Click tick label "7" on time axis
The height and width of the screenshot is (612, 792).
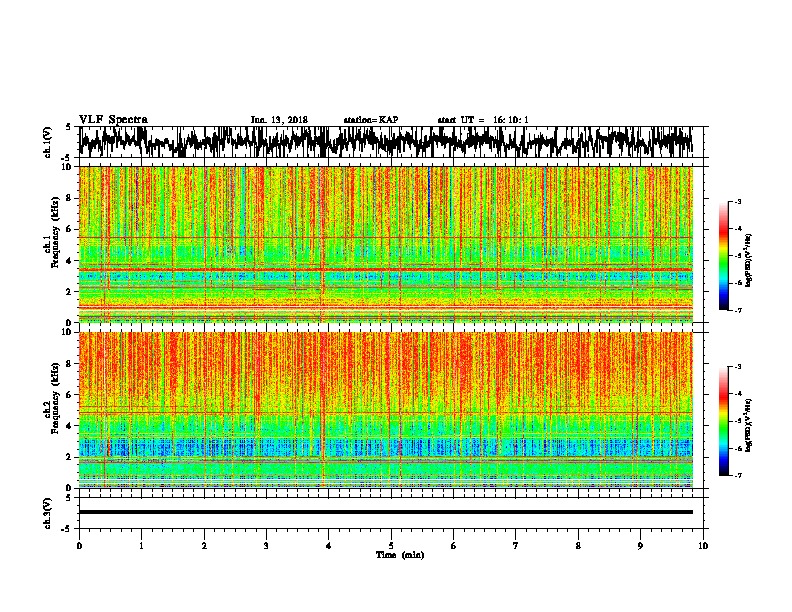pyautogui.click(x=516, y=546)
